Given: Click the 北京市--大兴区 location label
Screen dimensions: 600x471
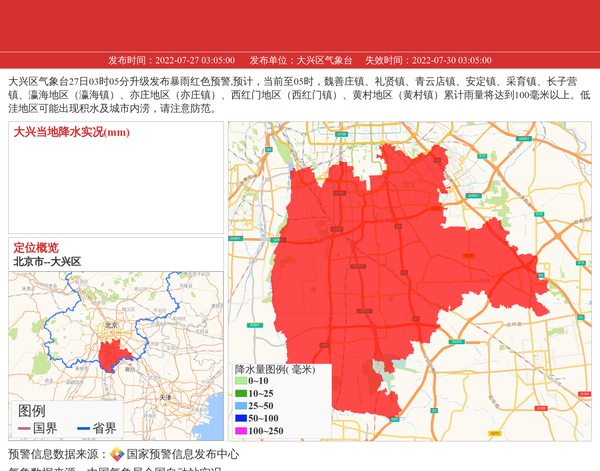Looking at the screenshot, I should point(47,262).
